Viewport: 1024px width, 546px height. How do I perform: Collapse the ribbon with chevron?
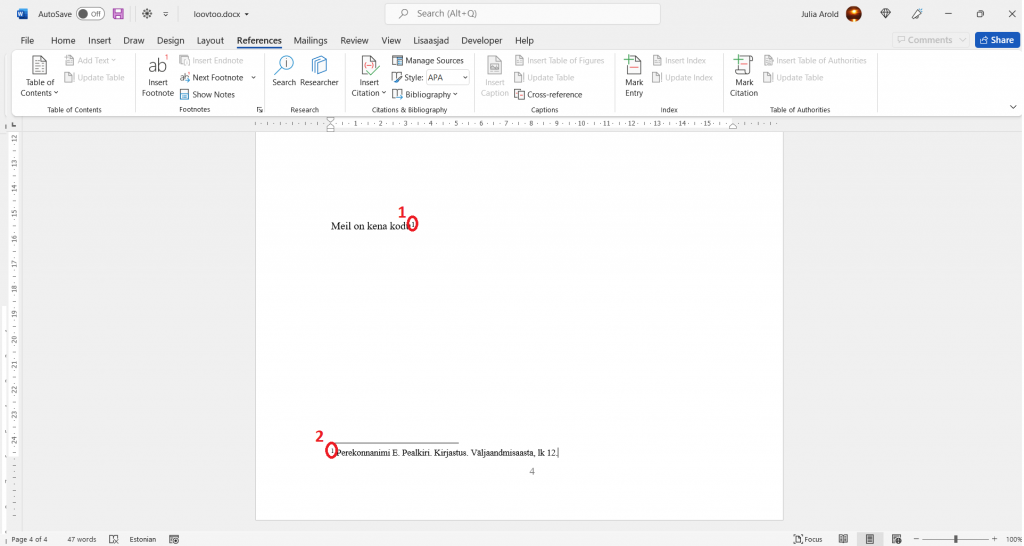1013,107
